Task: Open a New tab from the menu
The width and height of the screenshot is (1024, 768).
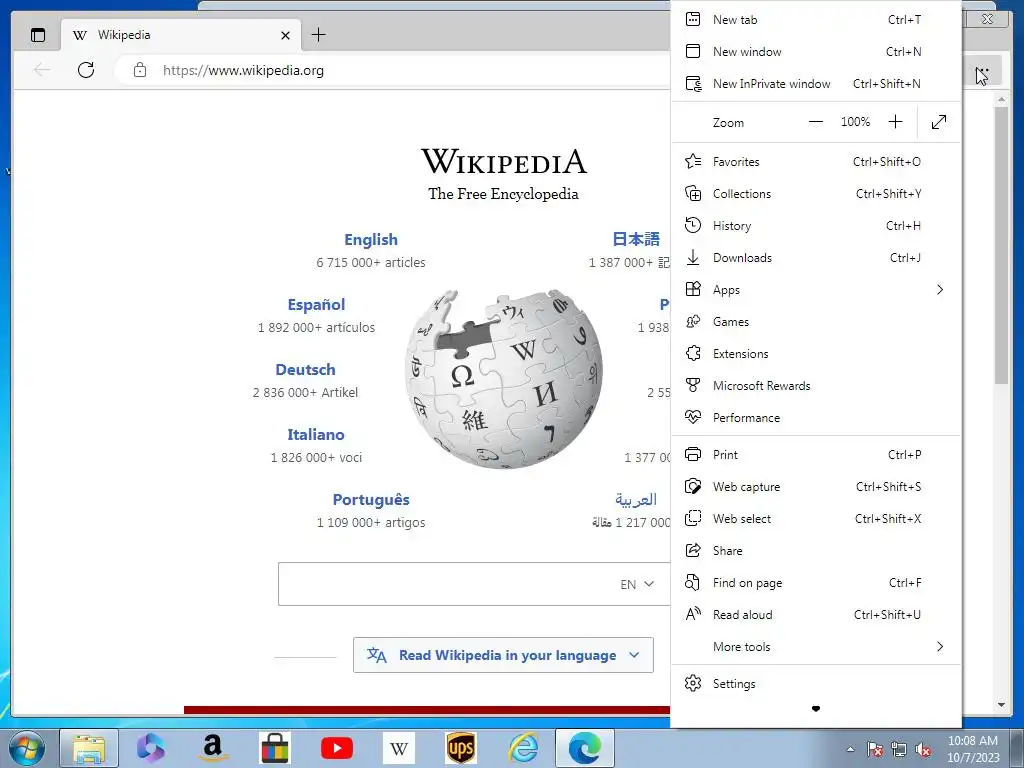Action: (816, 20)
